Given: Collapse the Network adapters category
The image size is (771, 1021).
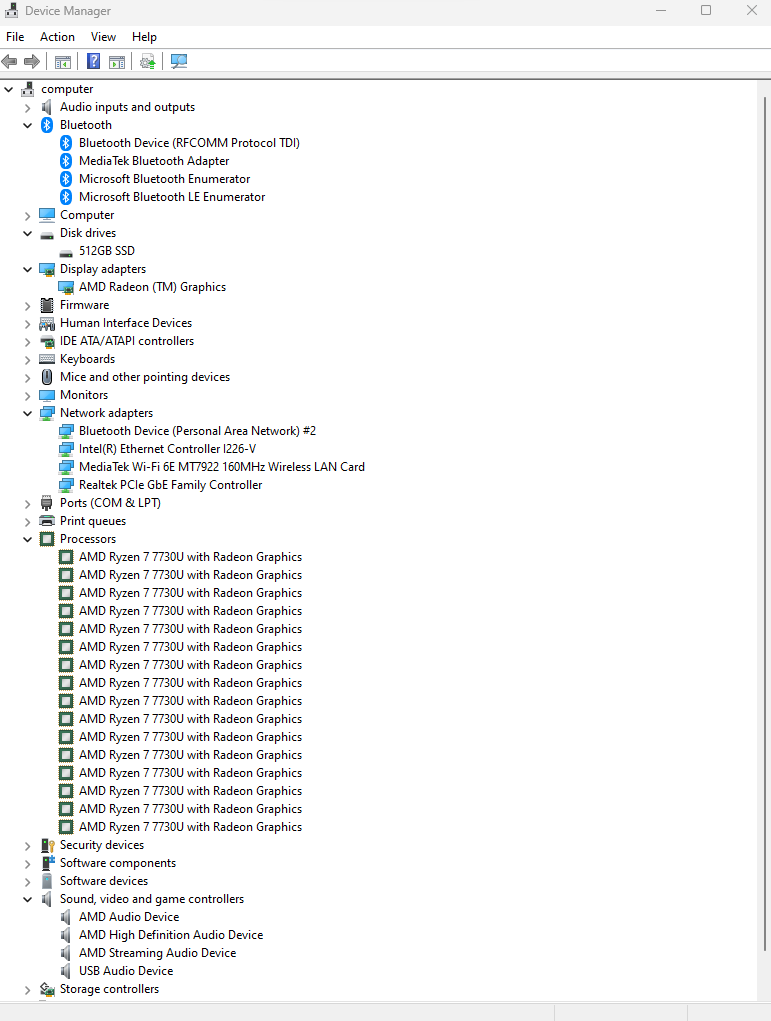Looking at the screenshot, I should (27, 413).
